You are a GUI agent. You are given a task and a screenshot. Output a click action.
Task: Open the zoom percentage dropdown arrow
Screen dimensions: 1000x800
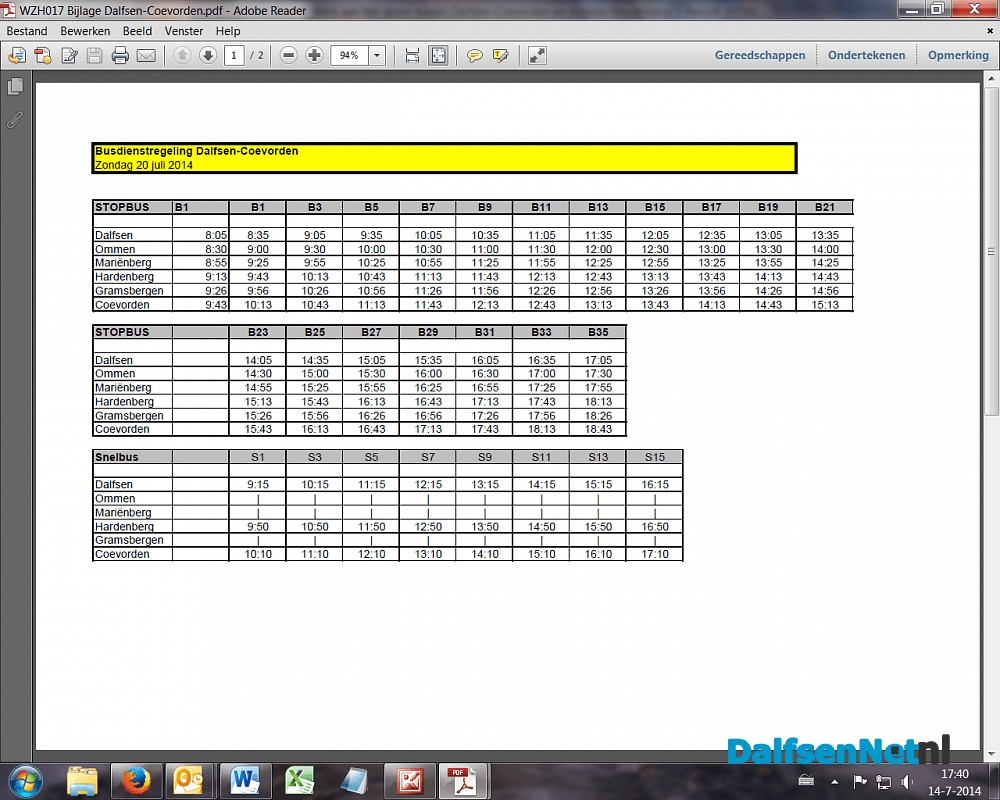coord(377,56)
